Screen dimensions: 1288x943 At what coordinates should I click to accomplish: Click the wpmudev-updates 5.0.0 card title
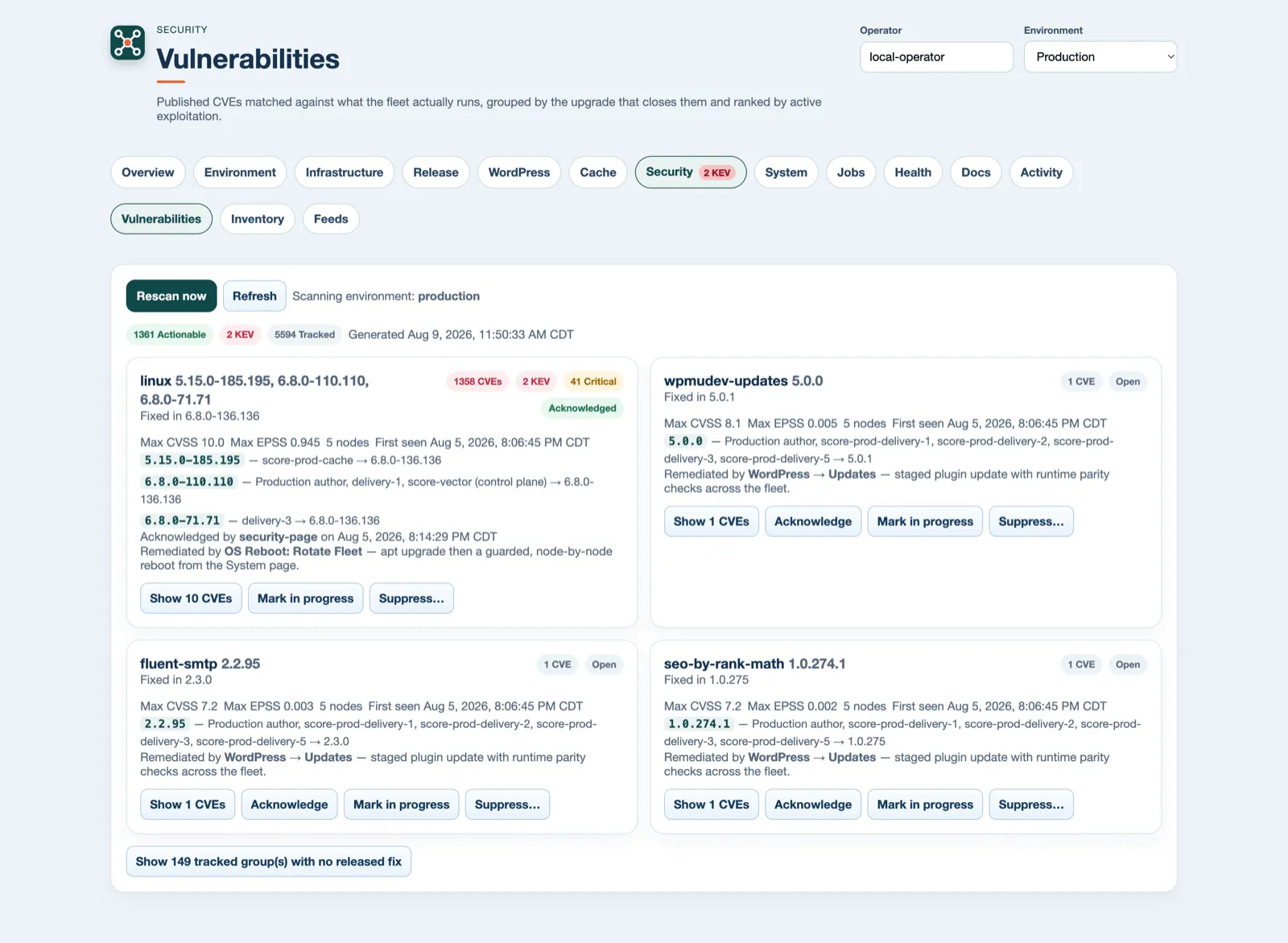[743, 381]
